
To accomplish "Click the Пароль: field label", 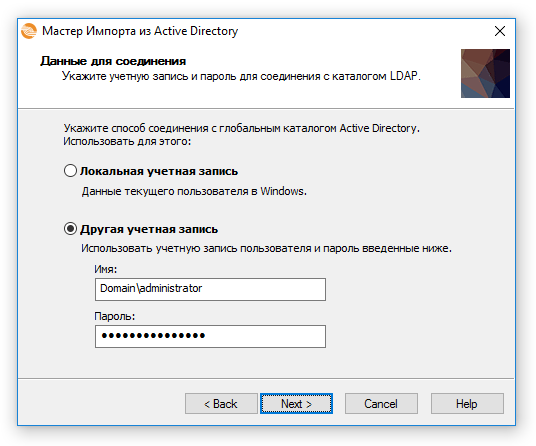I will 115,316.
